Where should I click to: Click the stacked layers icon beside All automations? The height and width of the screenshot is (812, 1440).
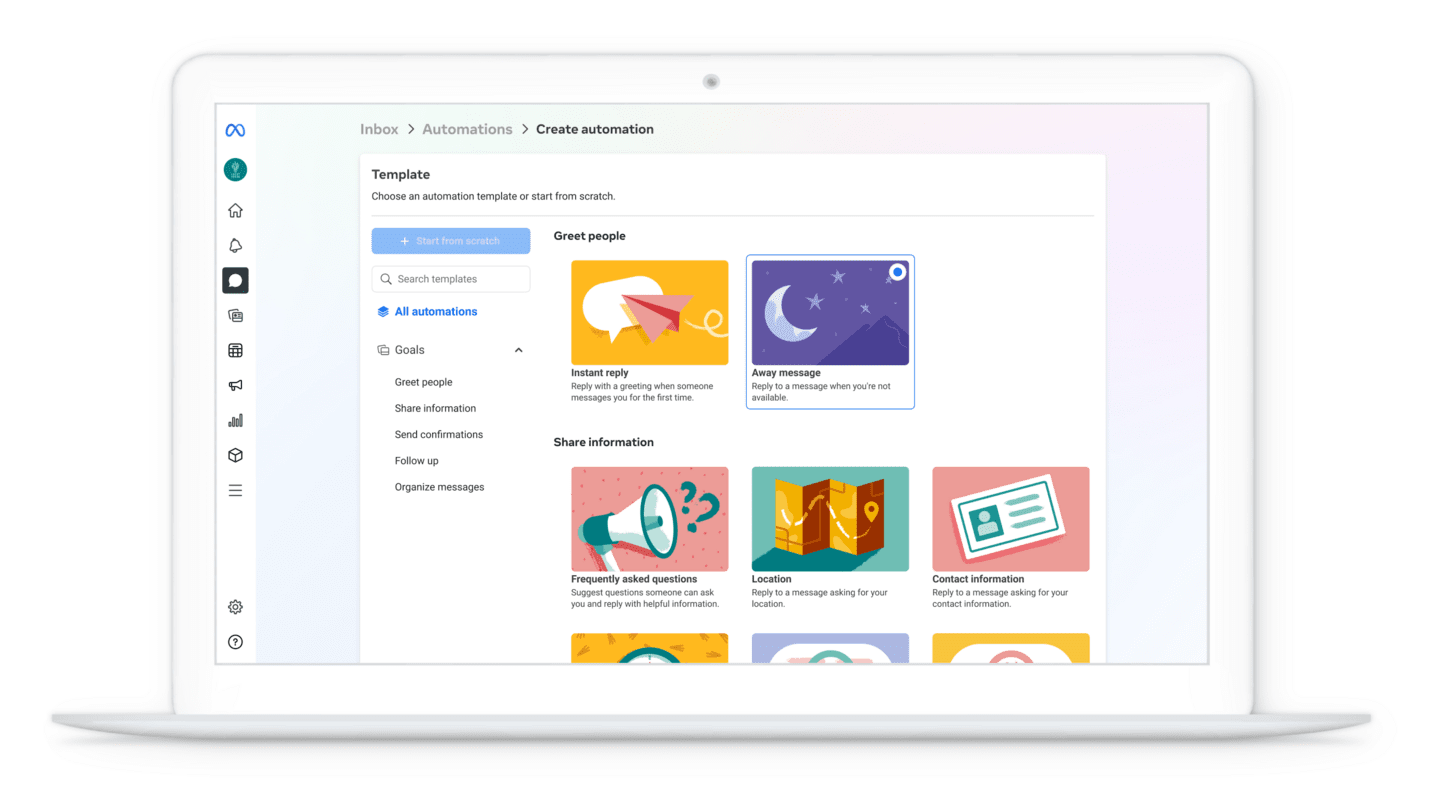pos(383,312)
